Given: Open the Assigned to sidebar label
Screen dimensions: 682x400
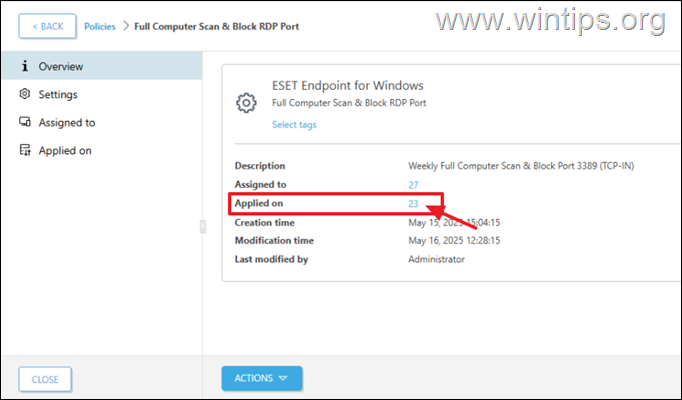Looking at the screenshot, I should (67, 123).
